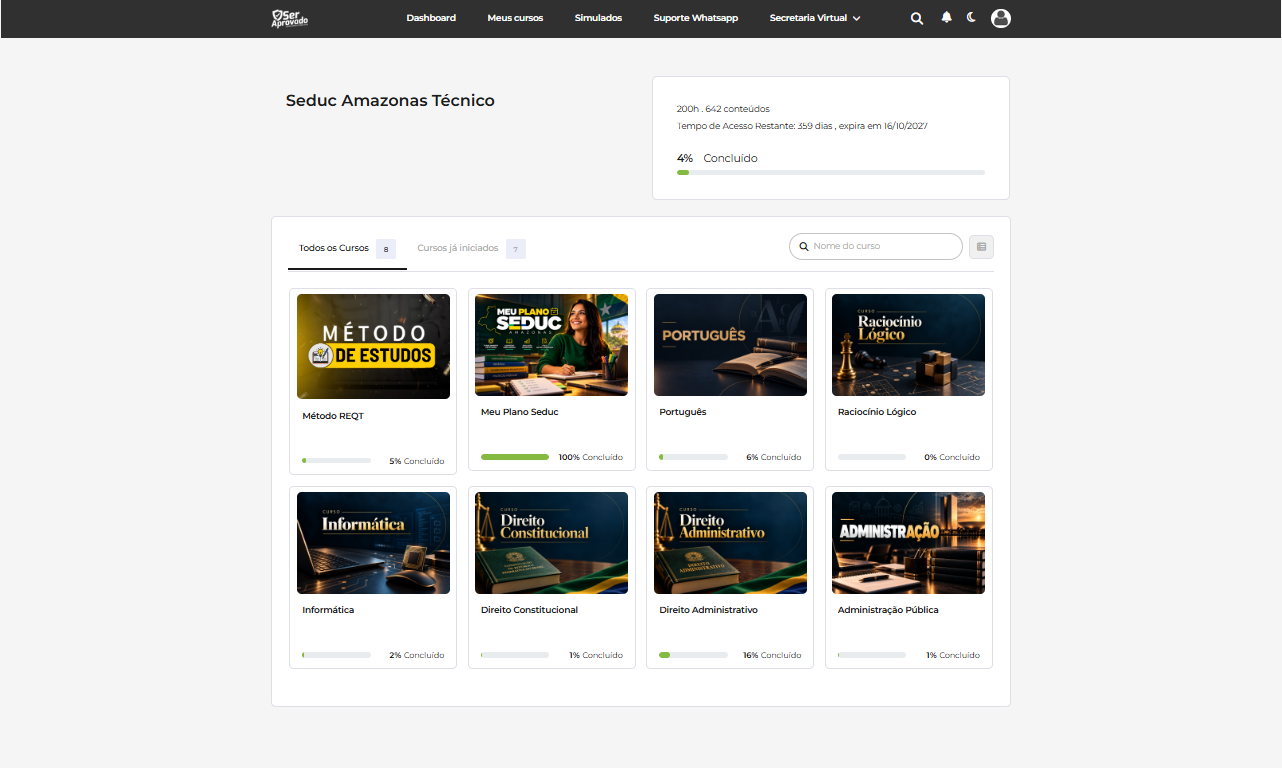The height and width of the screenshot is (768, 1282).
Task: Click the Informática '2% Concluído' label
Action: [417, 655]
